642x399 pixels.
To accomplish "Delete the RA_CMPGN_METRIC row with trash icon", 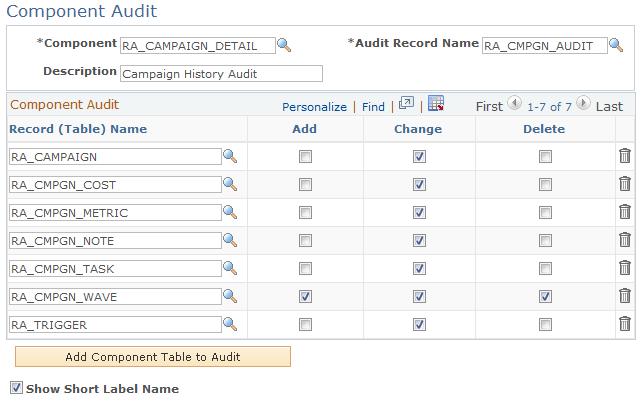I will pyautogui.click(x=625, y=212).
